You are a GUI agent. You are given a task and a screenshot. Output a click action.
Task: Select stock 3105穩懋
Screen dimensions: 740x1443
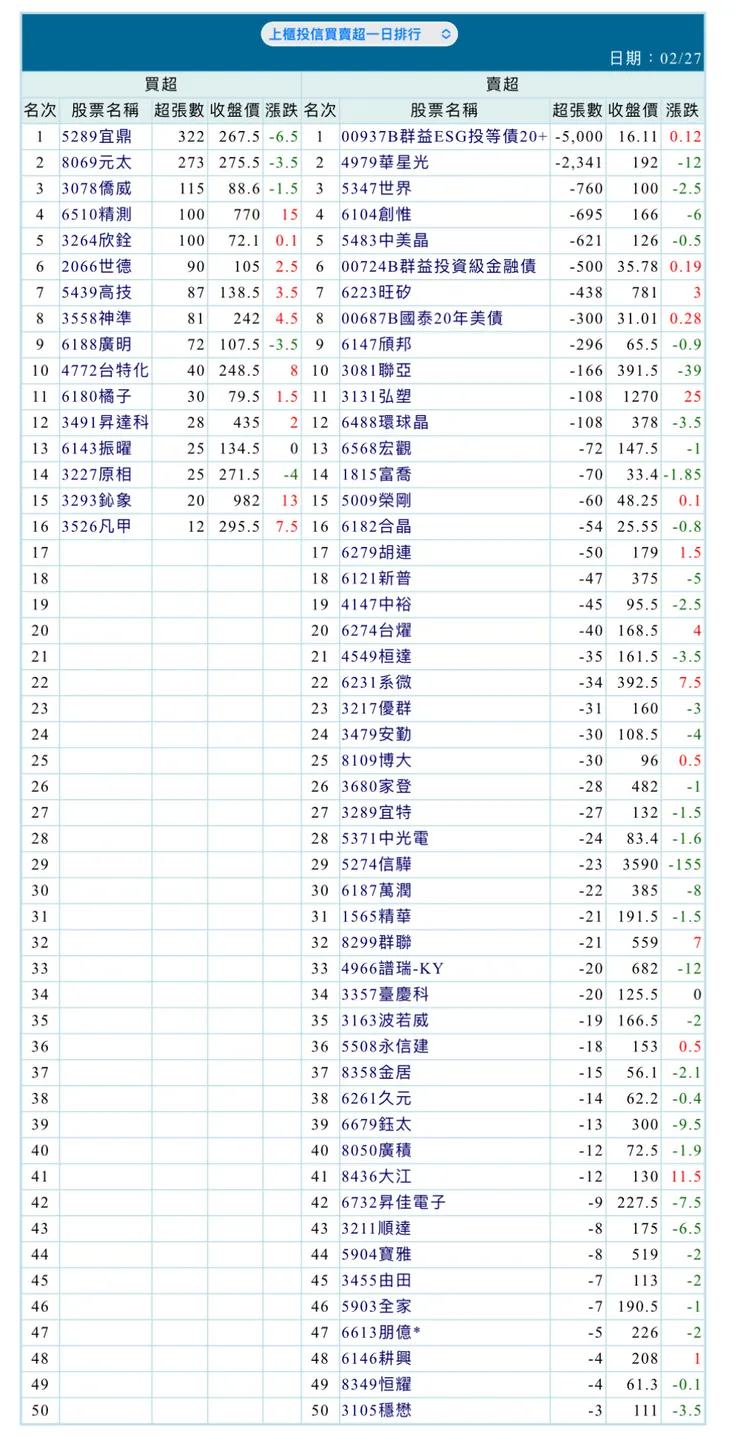(x=376, y=1410)
